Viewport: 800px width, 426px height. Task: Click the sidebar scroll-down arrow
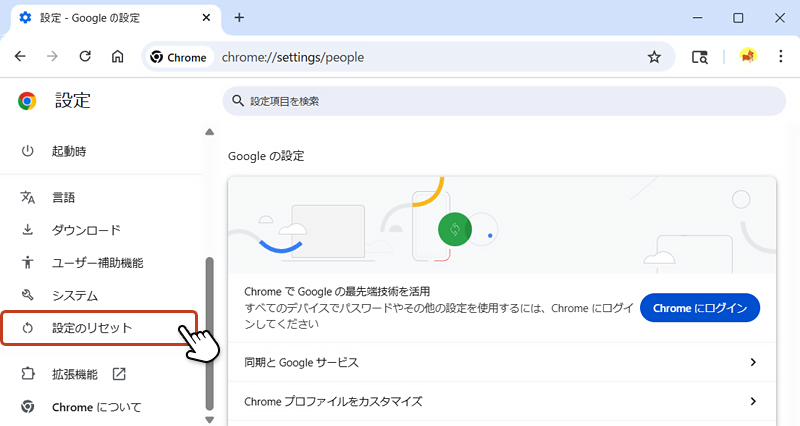click(x=209, y=420)
